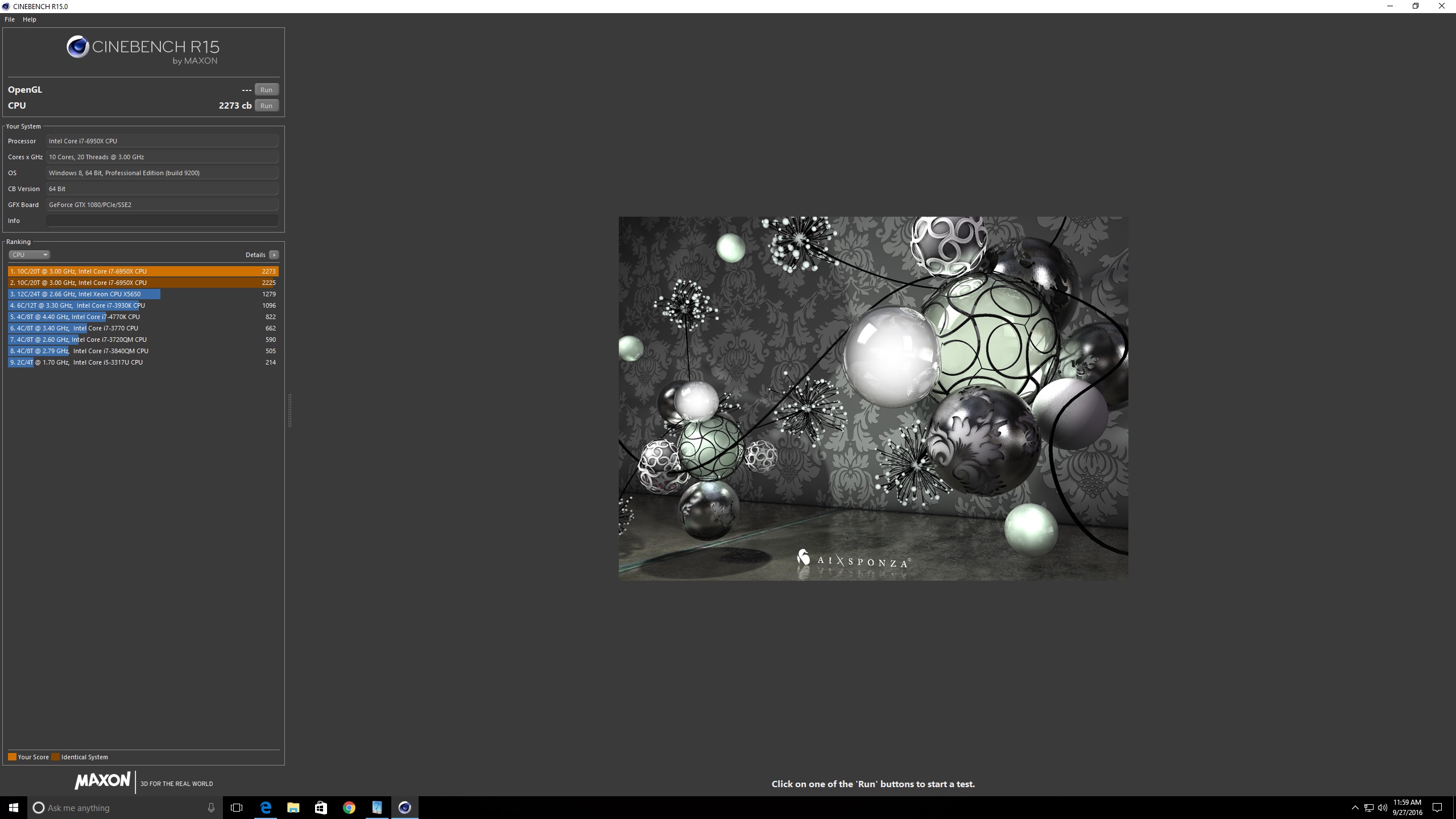Open the clock showing 11:59 AM

click(1407, 808)
